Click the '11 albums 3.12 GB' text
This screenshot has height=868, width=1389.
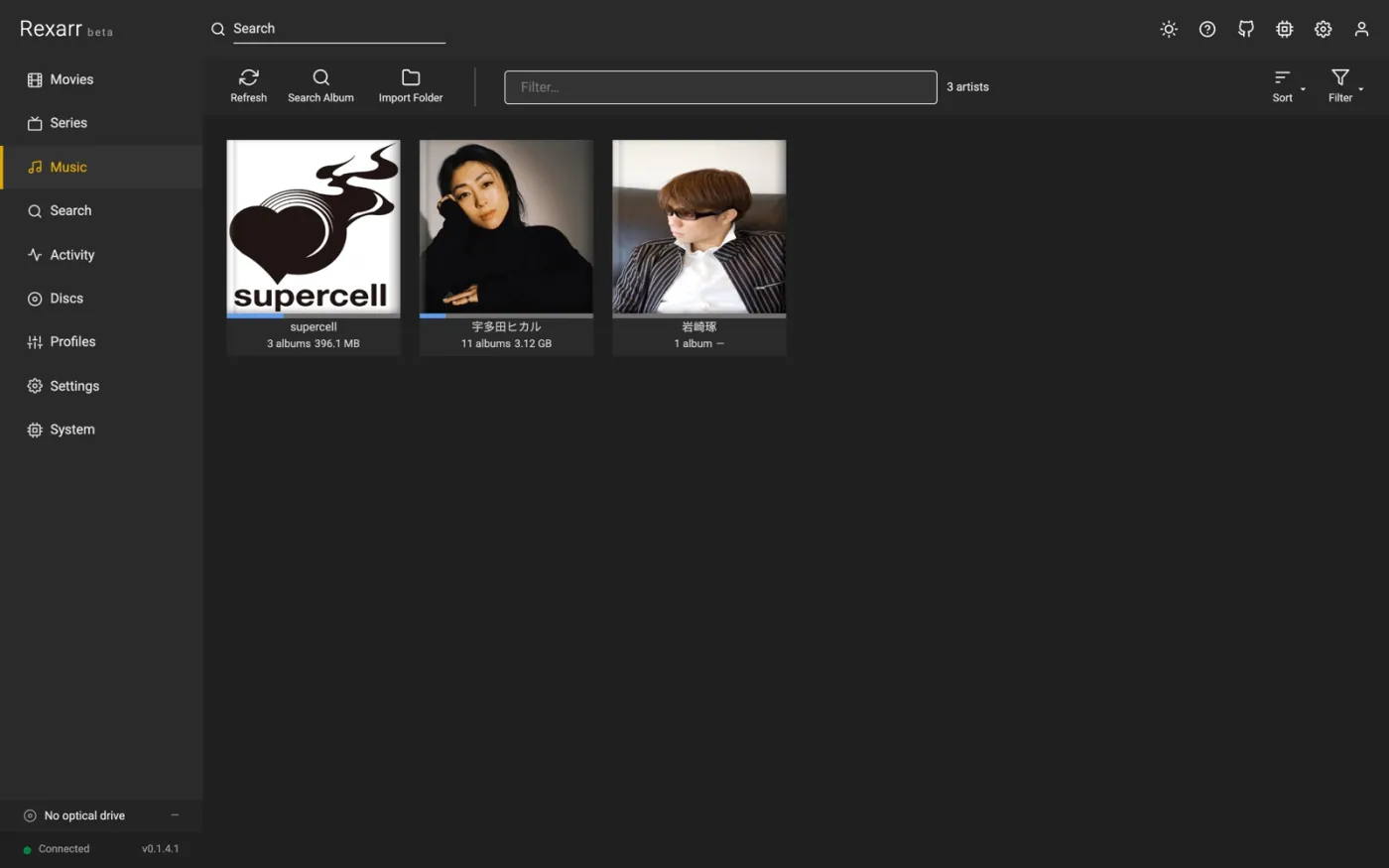click(506, 344)
